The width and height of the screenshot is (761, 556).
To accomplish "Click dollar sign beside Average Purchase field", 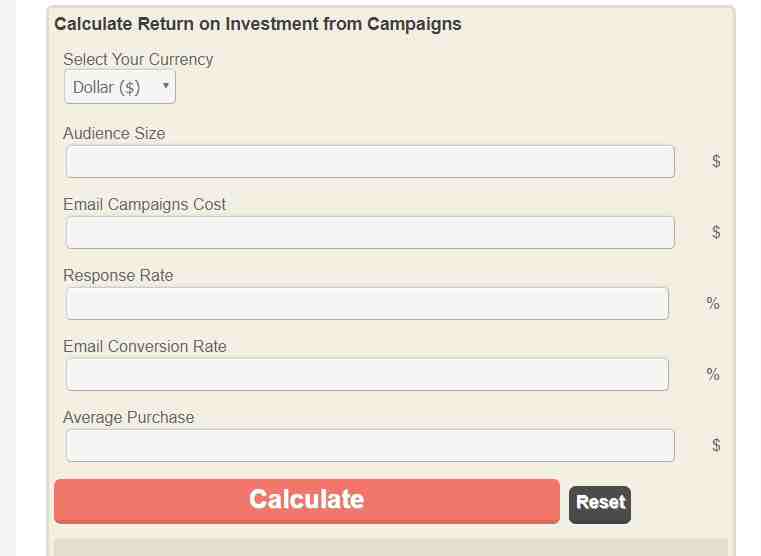I will click(x=716, y=445).
